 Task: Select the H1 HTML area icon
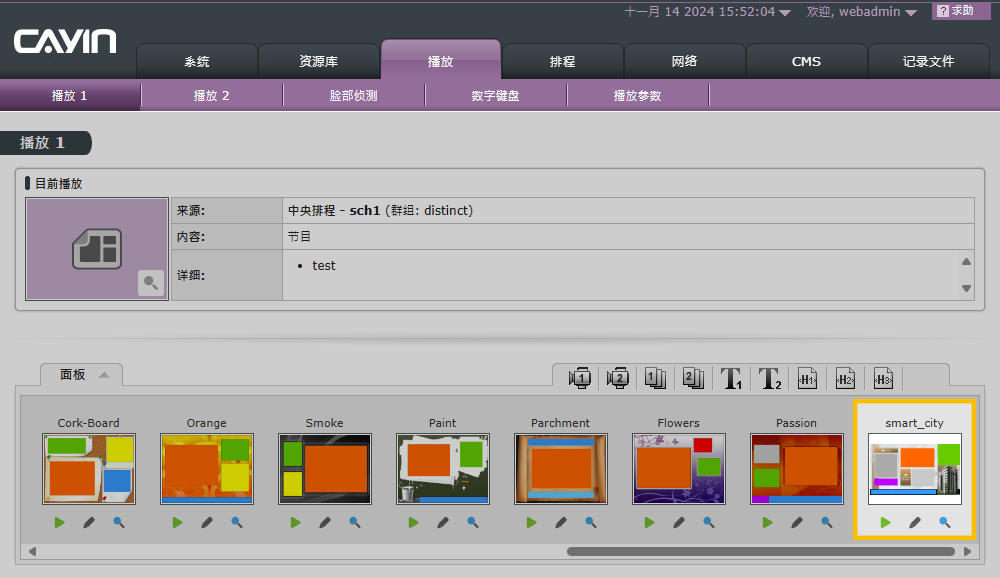tap(807, 378)
